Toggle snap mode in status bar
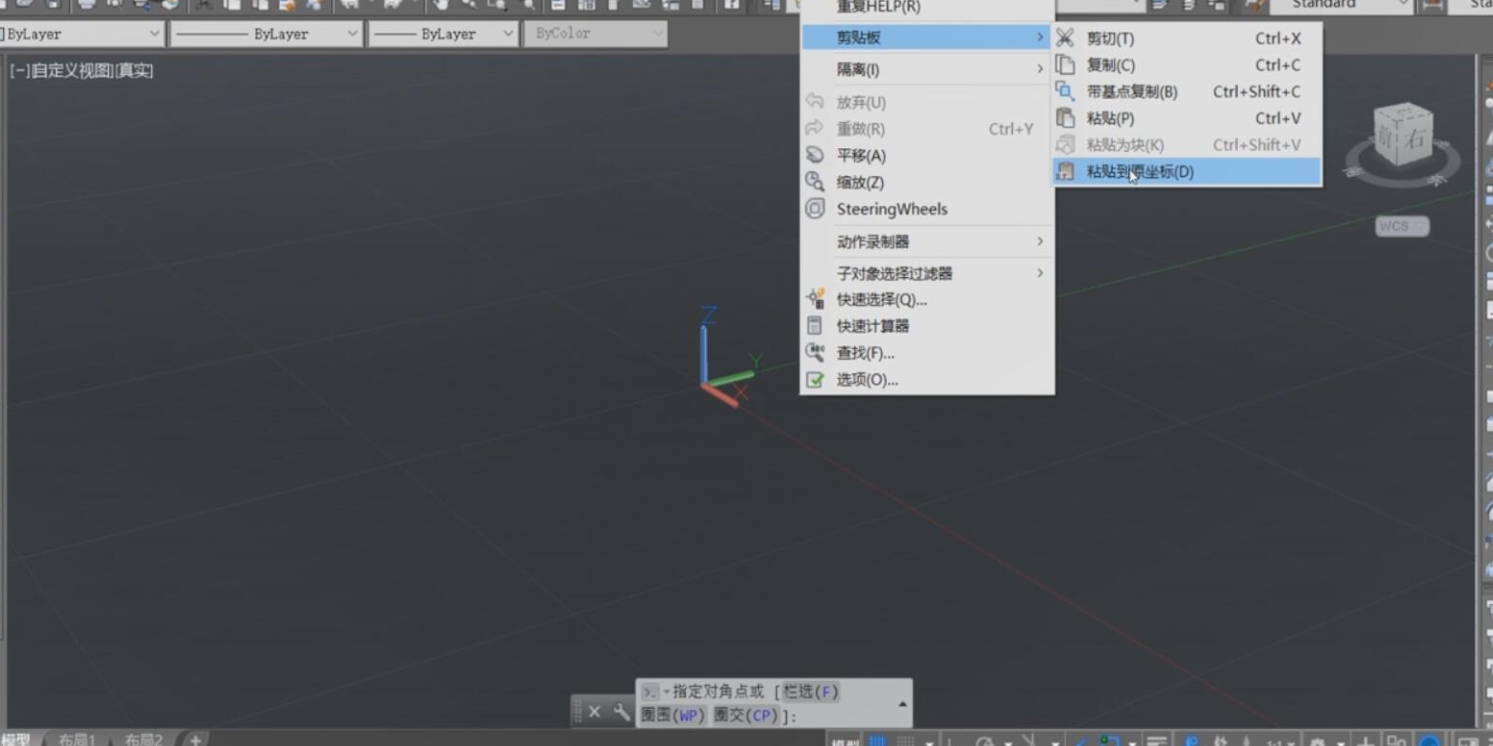Viewport: 1493px width, 746px height. click(x=905, y=741)
